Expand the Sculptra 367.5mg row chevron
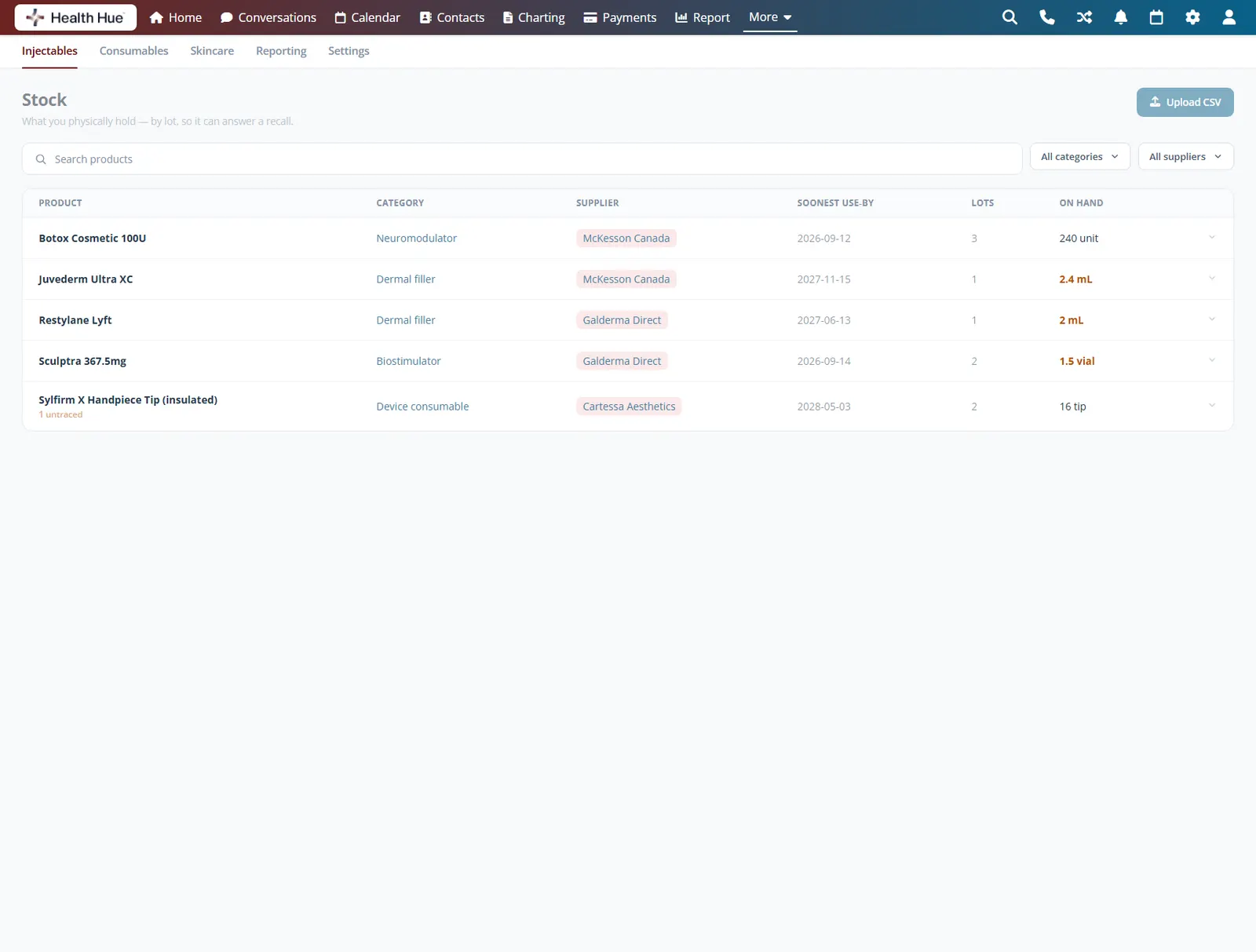 [x=1212, y=360]
